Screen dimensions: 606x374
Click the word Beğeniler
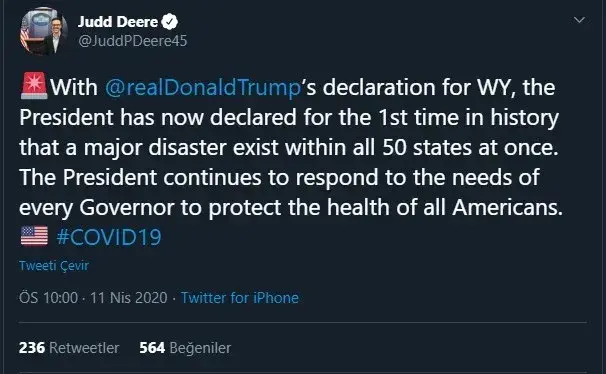200,348
